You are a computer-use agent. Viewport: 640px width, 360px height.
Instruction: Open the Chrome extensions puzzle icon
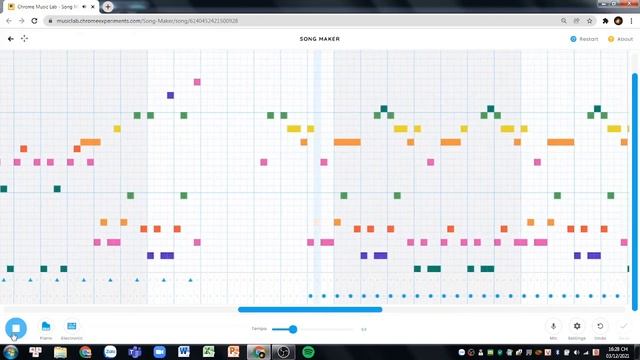click(x=605, y=21)
